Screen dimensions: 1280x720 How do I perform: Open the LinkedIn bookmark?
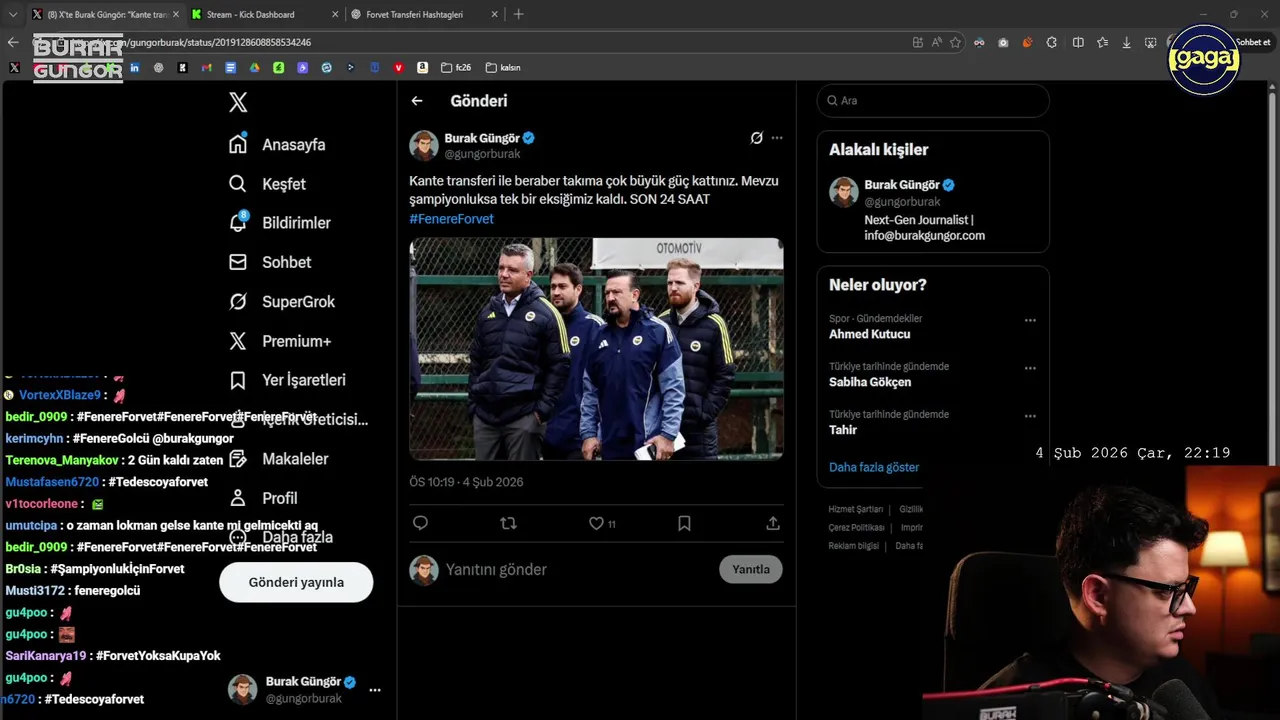(x=134, y=68)
